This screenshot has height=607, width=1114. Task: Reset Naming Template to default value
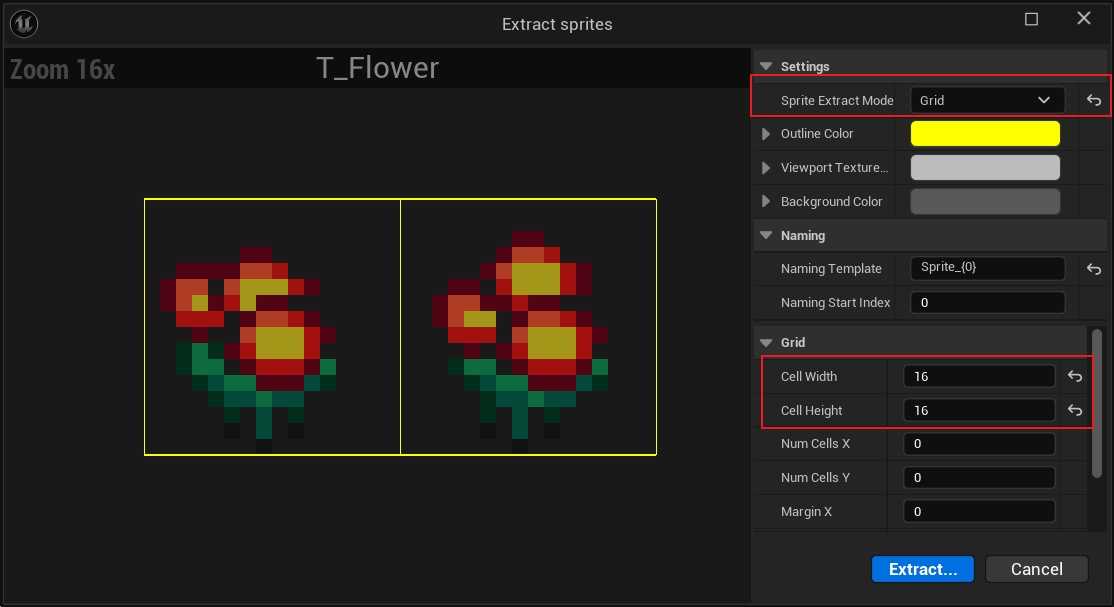[x=1094, y=269]
